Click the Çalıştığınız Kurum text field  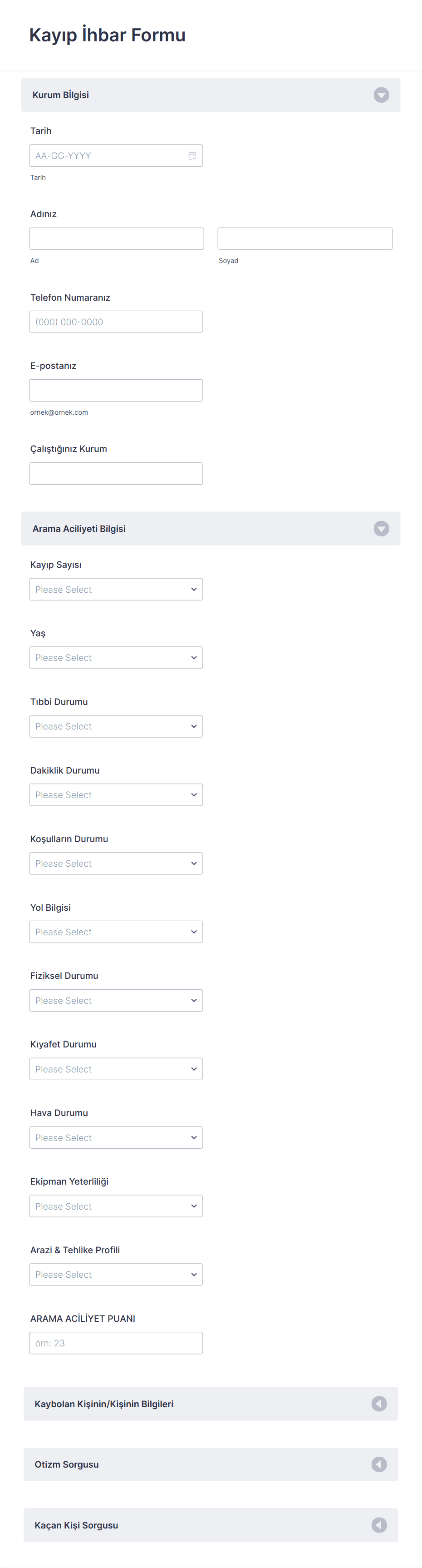[x=116, y=474]
